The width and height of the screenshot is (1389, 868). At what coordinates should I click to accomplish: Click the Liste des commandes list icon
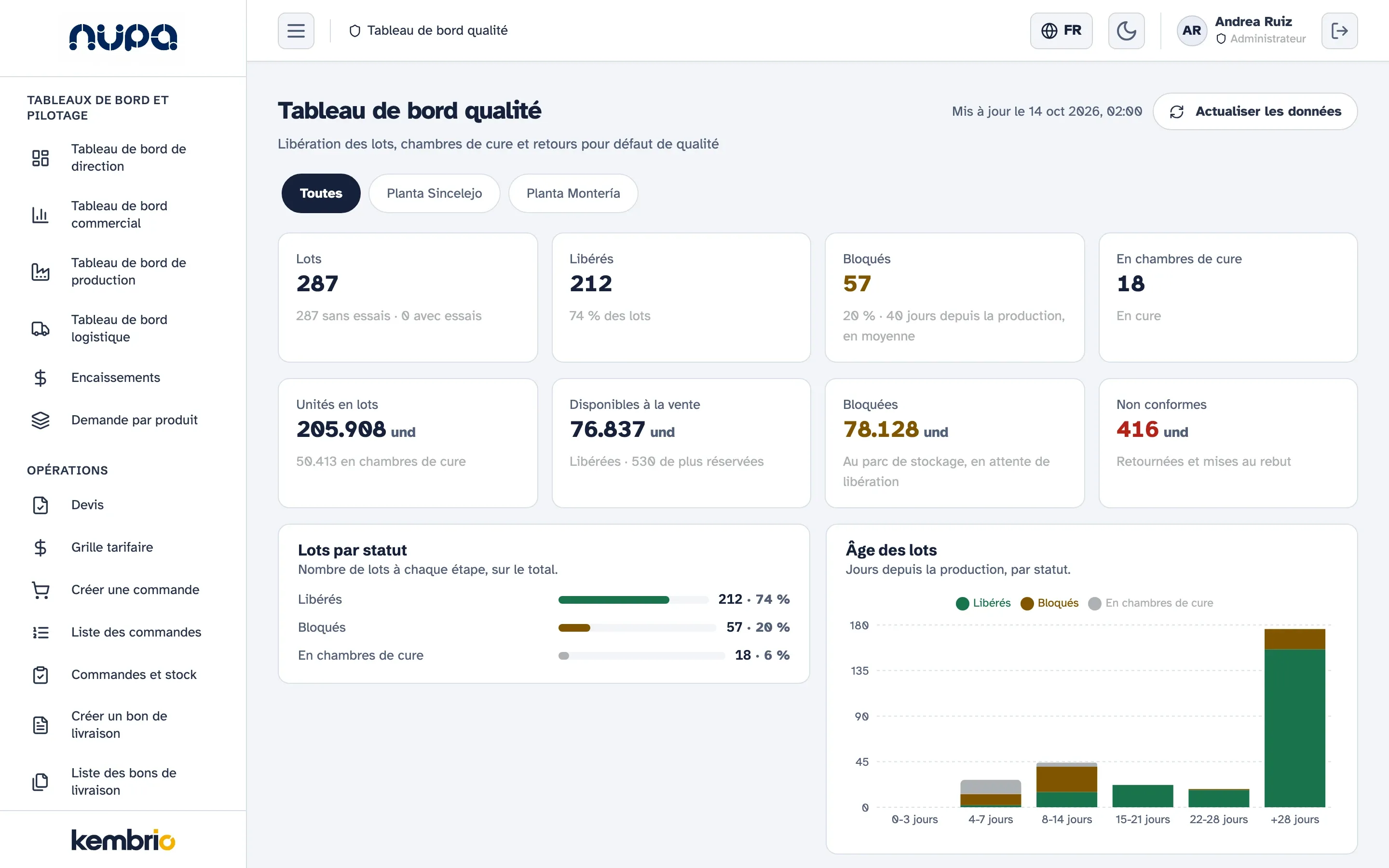40,633
